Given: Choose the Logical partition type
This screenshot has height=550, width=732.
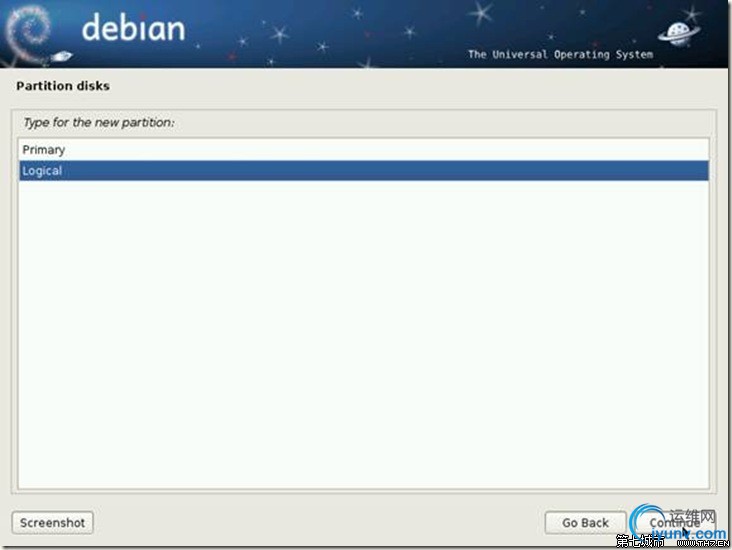Looking at the screenshot, I should pyautogui.click(x=364, y=170).
